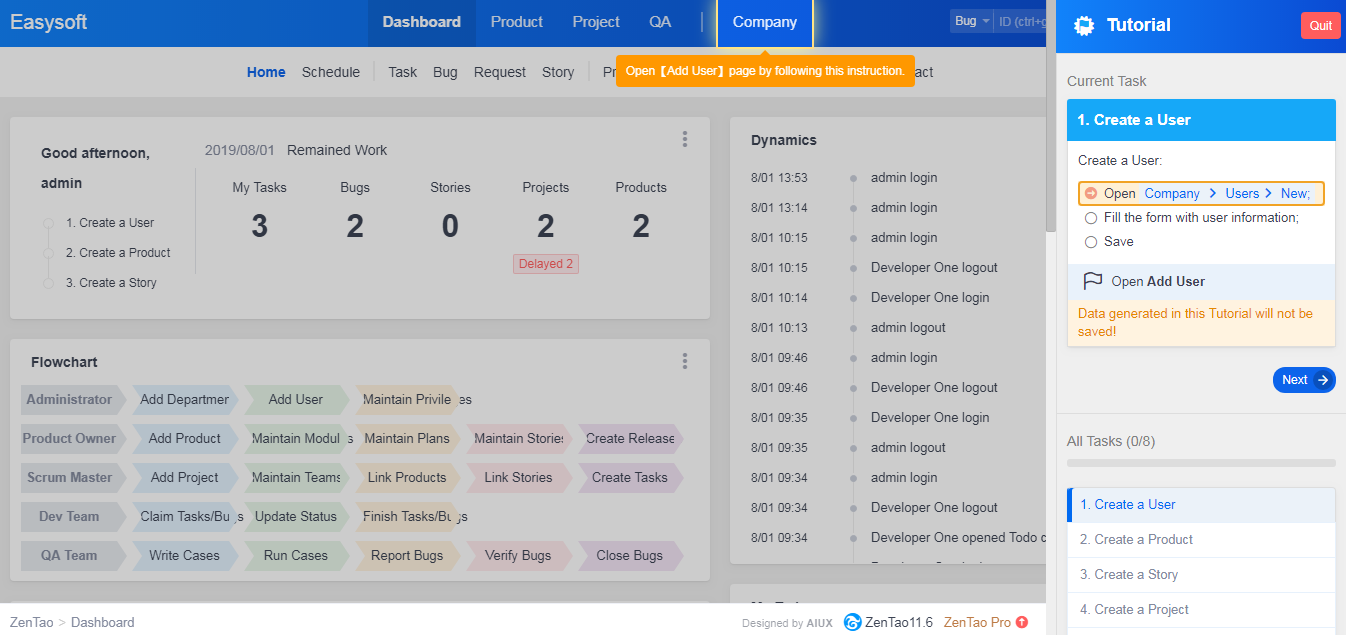The width and height of the screenshot is (1346, 635).
Task: Open the Product tab in navigation
Action: coord(516,22)
